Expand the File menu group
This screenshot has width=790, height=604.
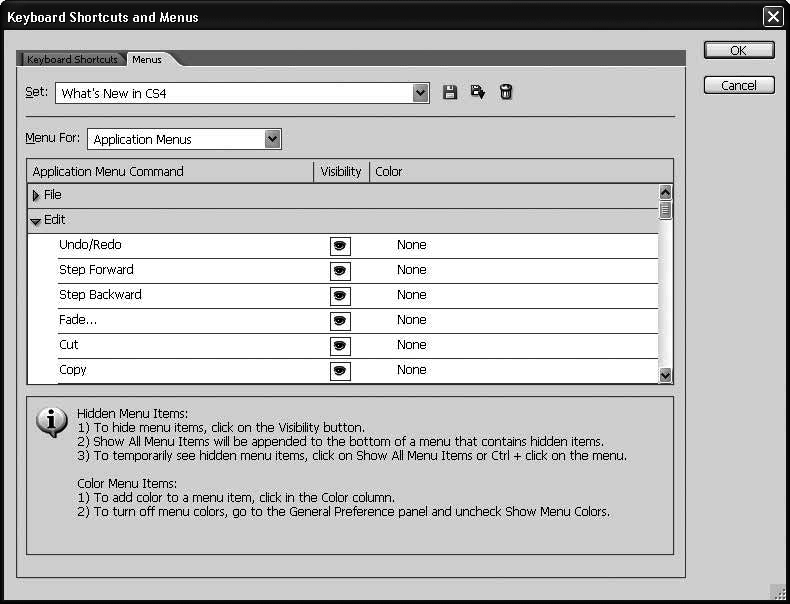[36, 195]
